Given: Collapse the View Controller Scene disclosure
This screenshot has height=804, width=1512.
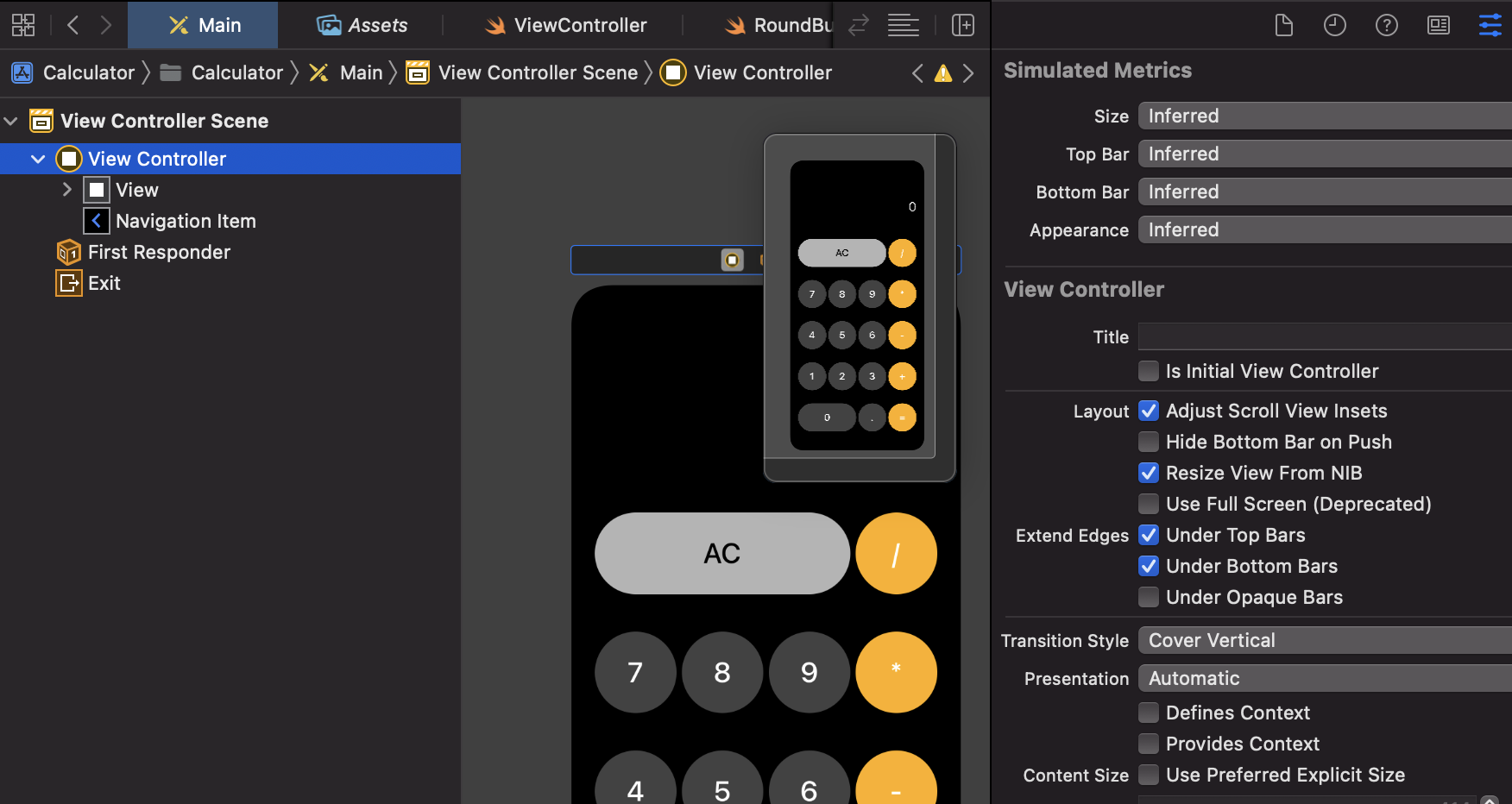Looking at the screenshot, I should [11, 121].
